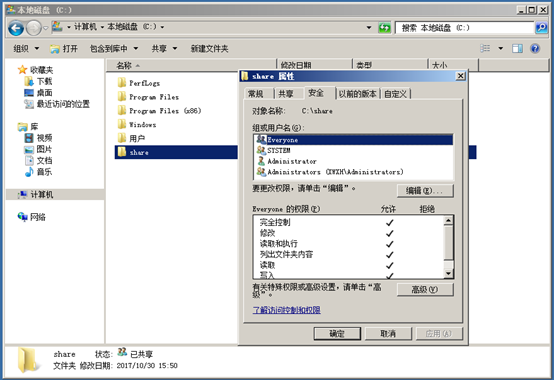554x380 pixels.
Task: Open the 本地磁盘 (C:) breadcrumb dropdown arrow
Action: click(x=162, y=27)
